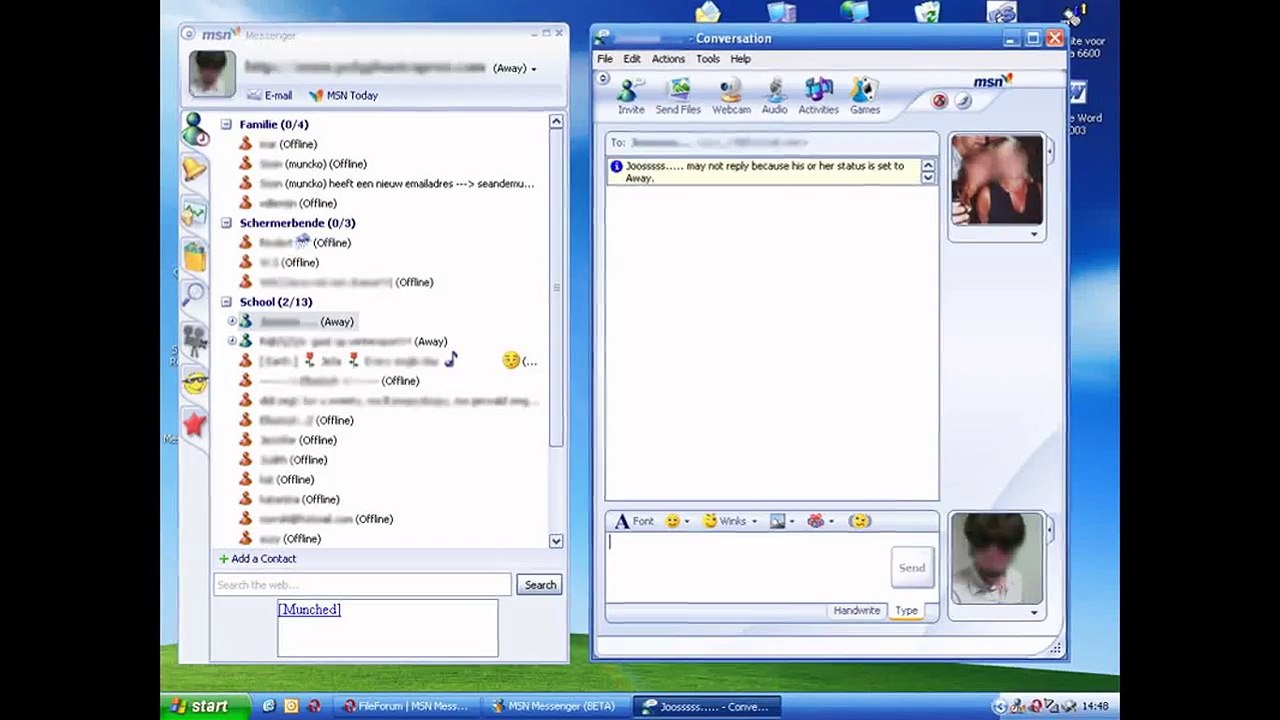This screenshot has width=1280, height=720.
Task: Select the Winks icon
Action: pos(725,521)
